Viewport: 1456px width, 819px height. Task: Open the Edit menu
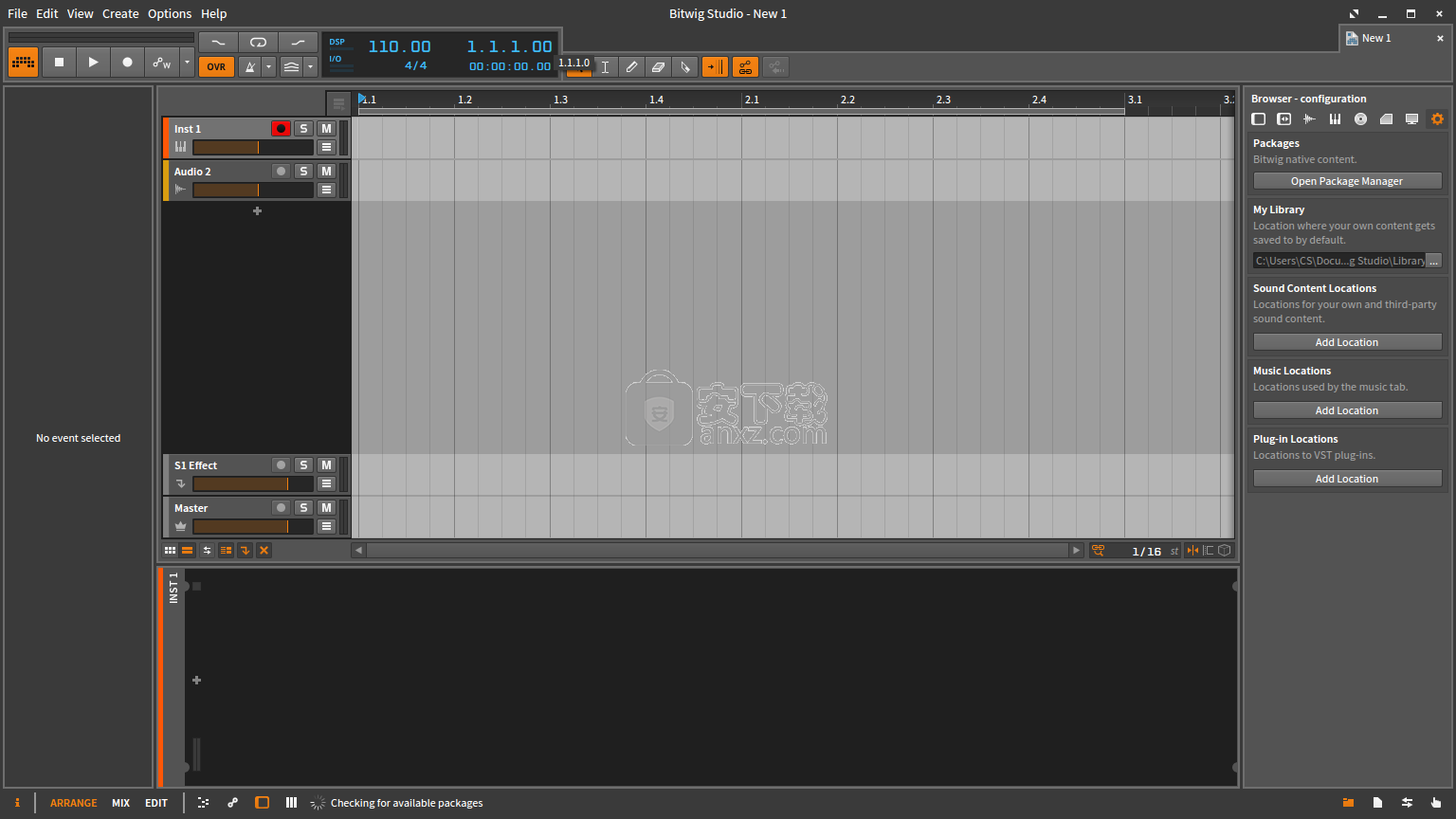(47, 13)
